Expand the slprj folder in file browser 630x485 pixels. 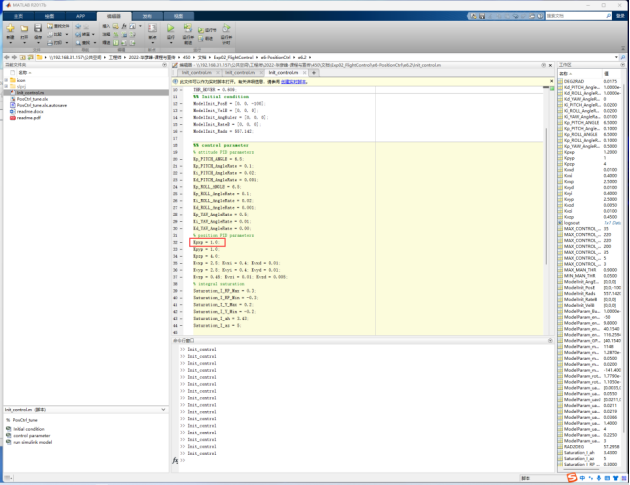(8, 86)
